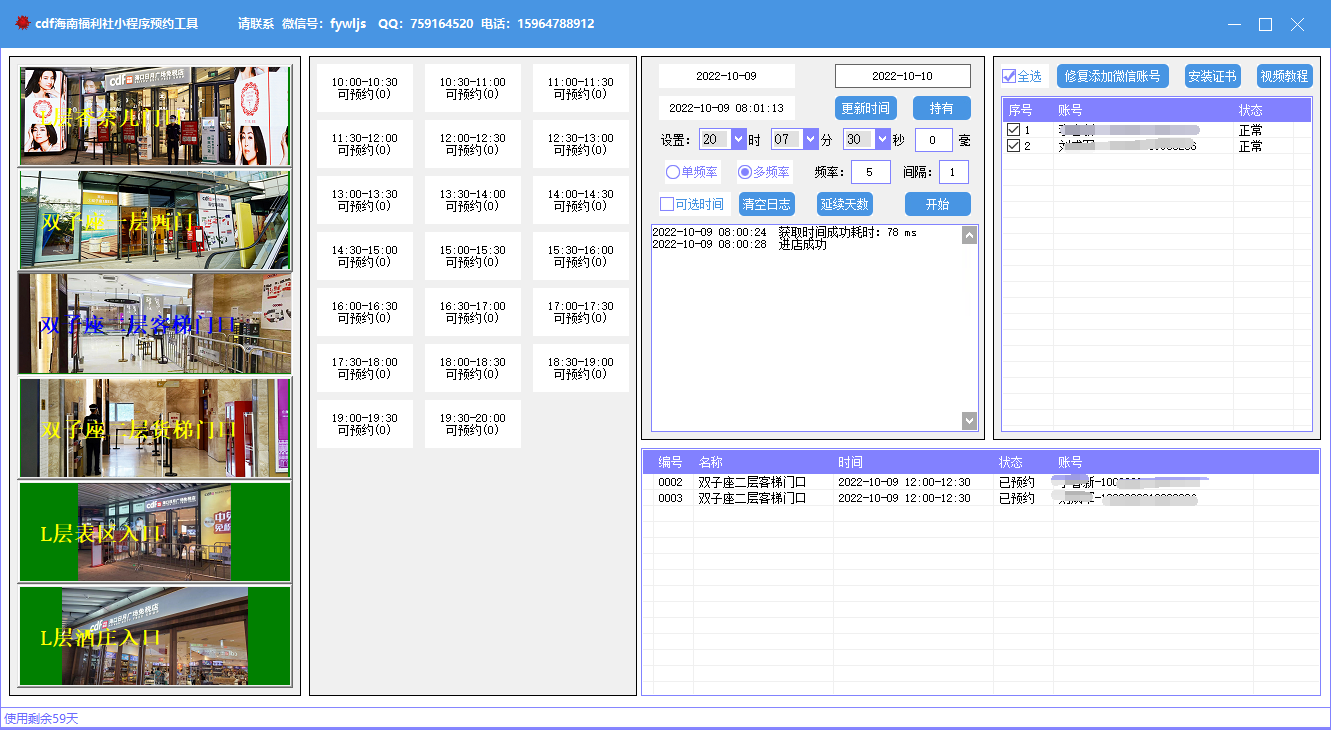This screenshot has height=730, width=1331.
Task: Select the 双子座一层西门 entrance thumbnail
Action: click(155, 220)
